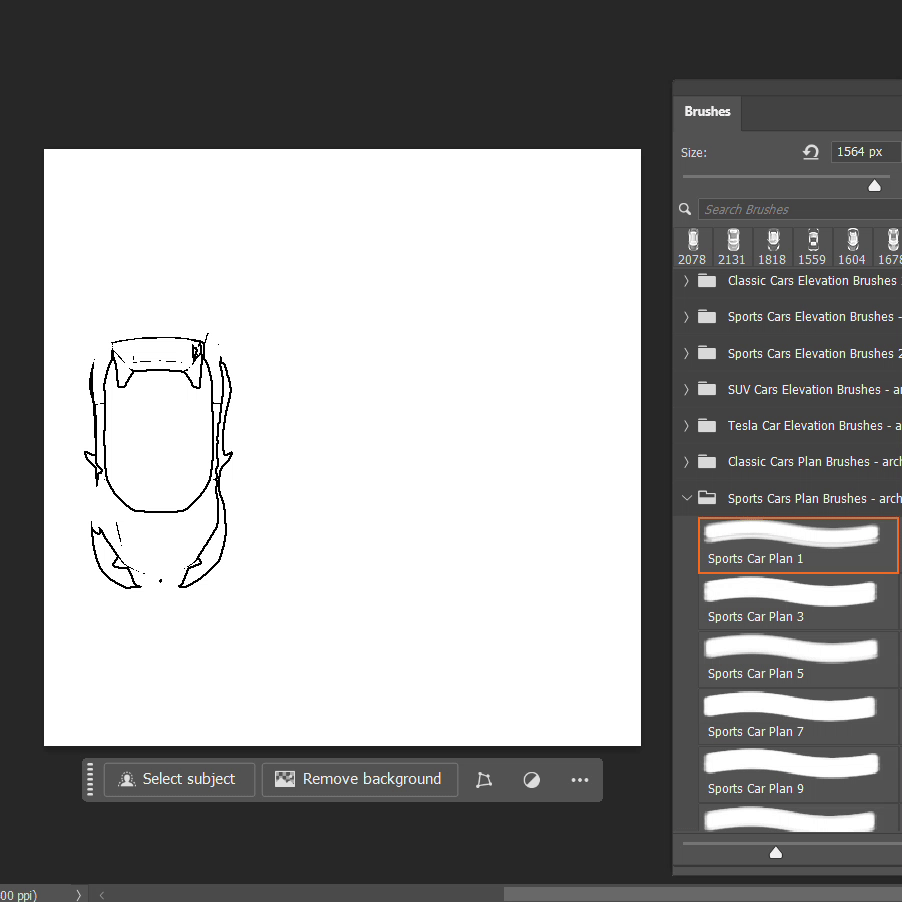
Task: Select recent brush preset 1559
Action: click(812, 246)
